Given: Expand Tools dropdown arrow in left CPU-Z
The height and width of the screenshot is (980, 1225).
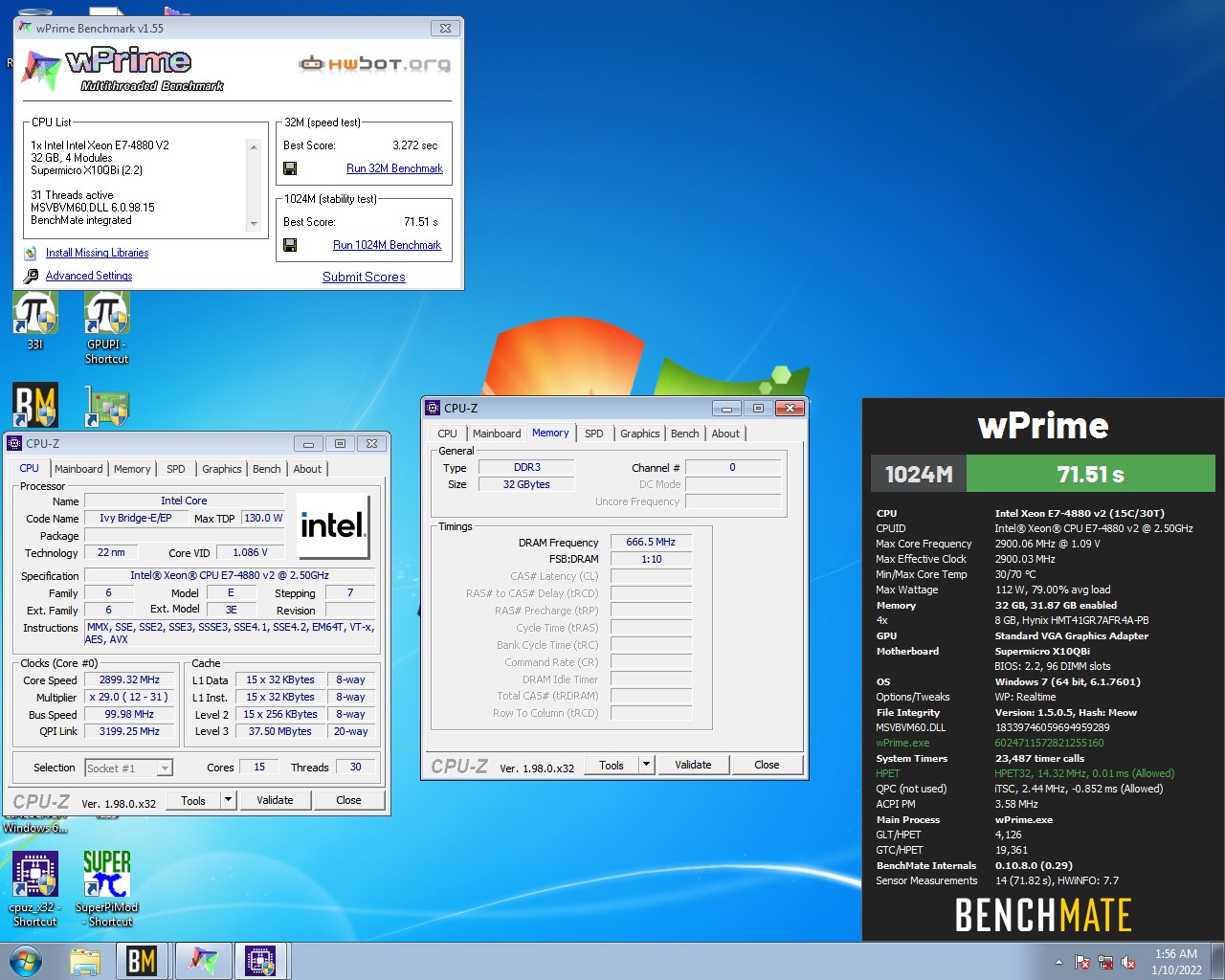Looking at the screenshot, I should 228,800.
